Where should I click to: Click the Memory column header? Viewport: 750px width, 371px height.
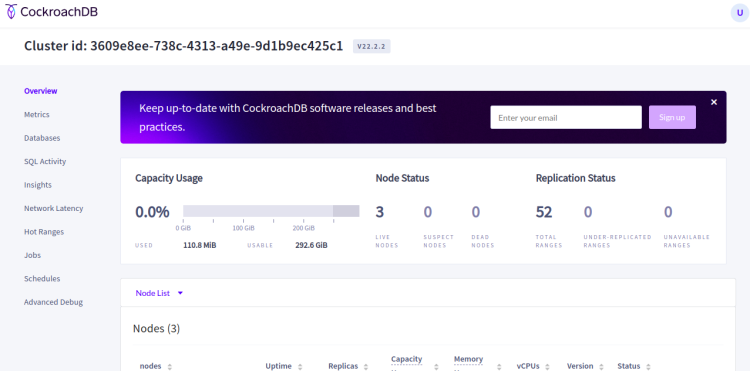[x=468, y=359]
